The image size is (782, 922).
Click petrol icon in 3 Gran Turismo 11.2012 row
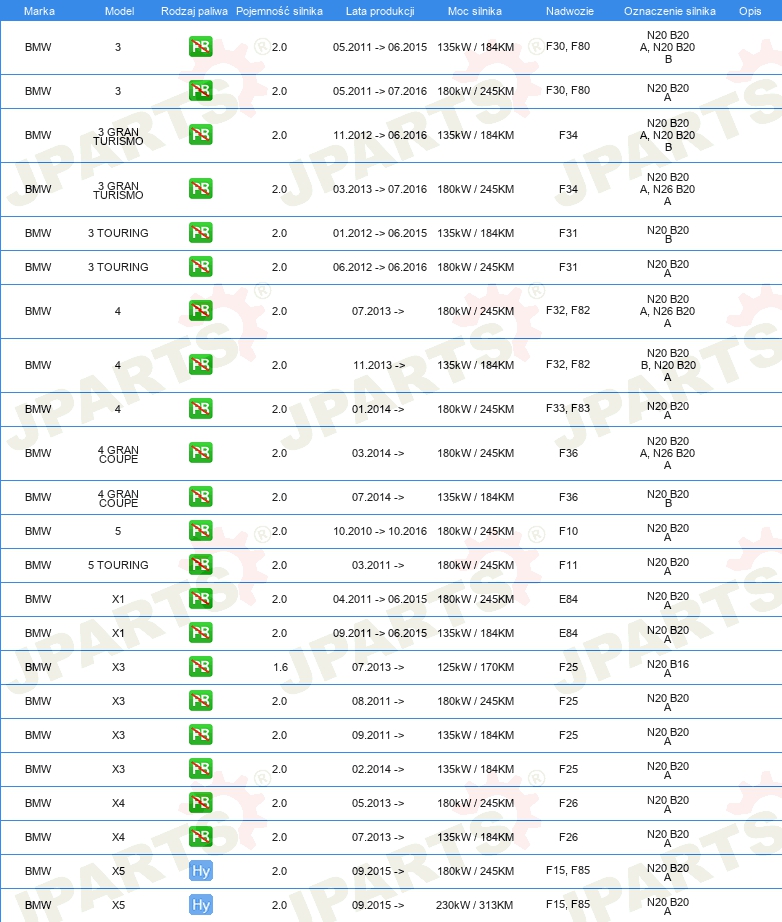click(x=200, y=135)
